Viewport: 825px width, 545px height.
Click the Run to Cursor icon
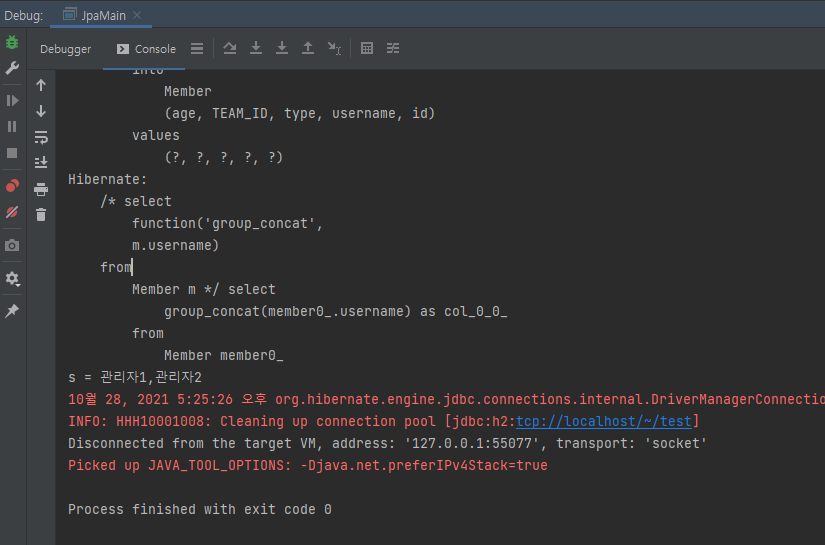click(334, 48)
